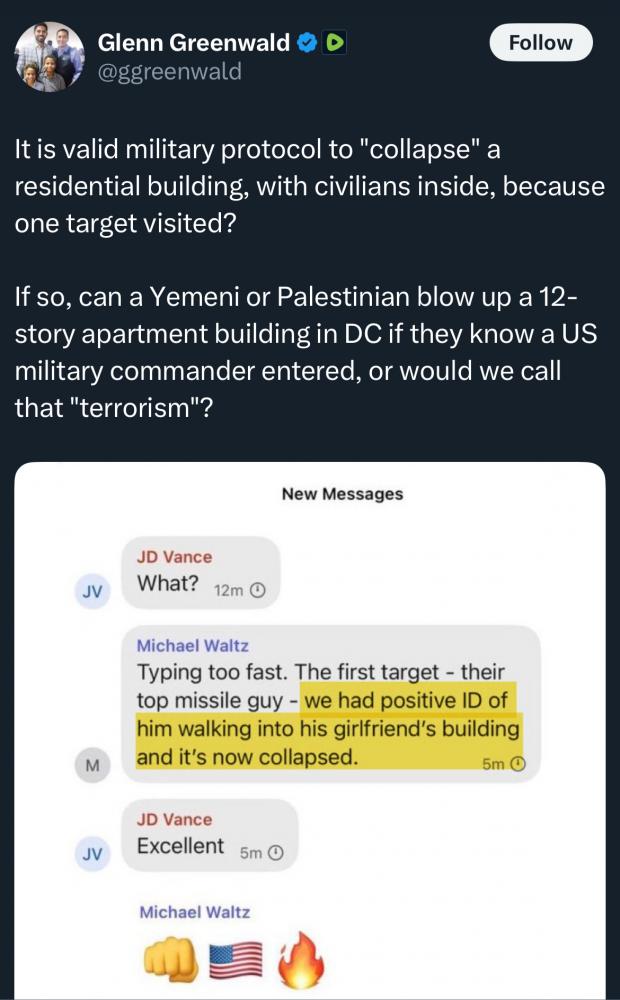This screenshot has height=1000, width=620.
Task: Click the blue verified checkmark badge
Action: (x=308, y=43)
